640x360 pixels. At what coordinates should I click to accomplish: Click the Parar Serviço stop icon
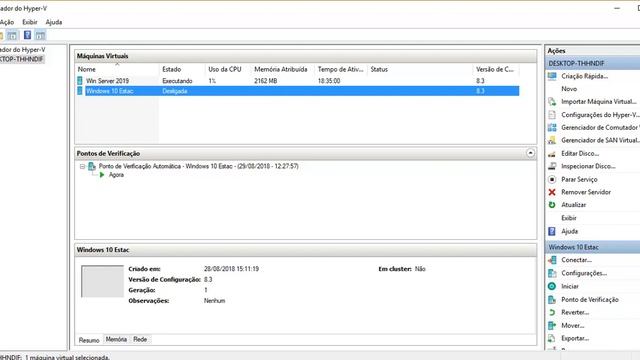pyautogui.click(x=552, y=179)
